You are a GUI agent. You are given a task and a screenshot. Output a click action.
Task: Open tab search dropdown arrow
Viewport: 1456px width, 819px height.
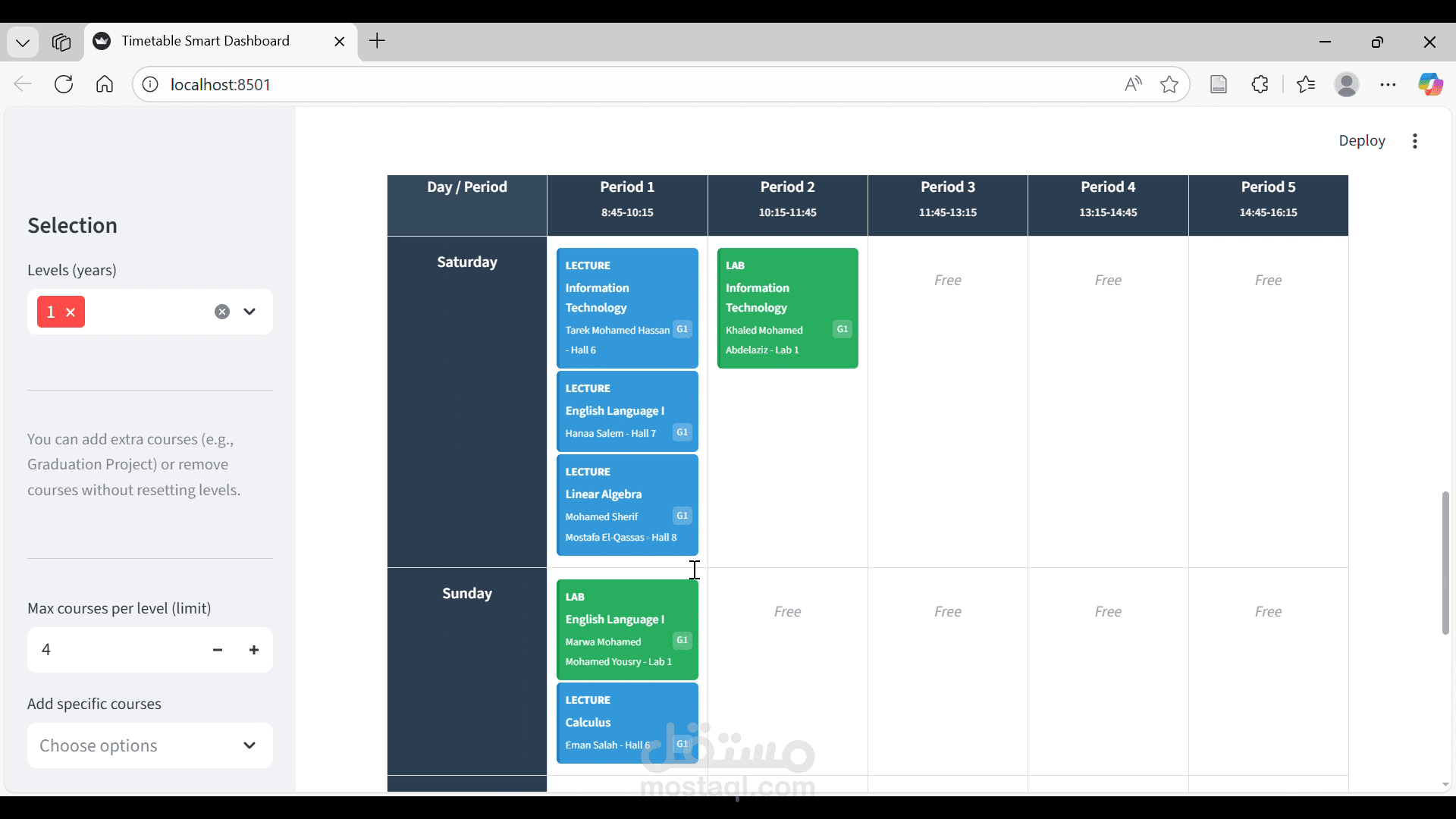click(x=23, y=42)
